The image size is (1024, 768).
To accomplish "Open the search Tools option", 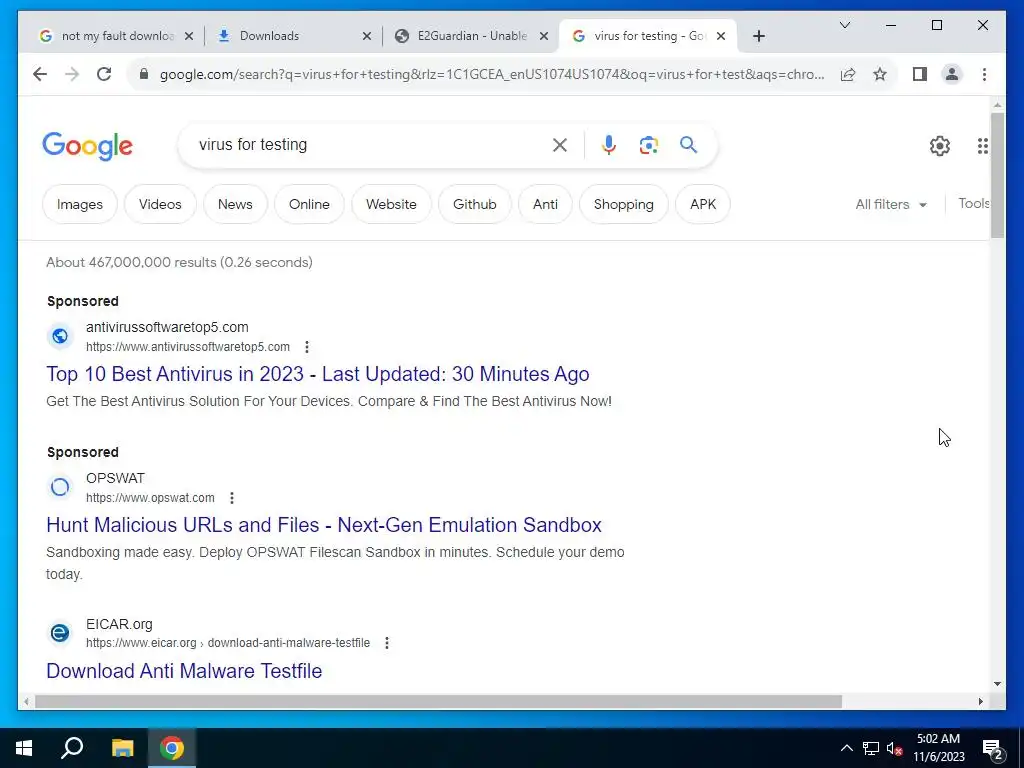I will pyautogui.click(x=973, y=204).
